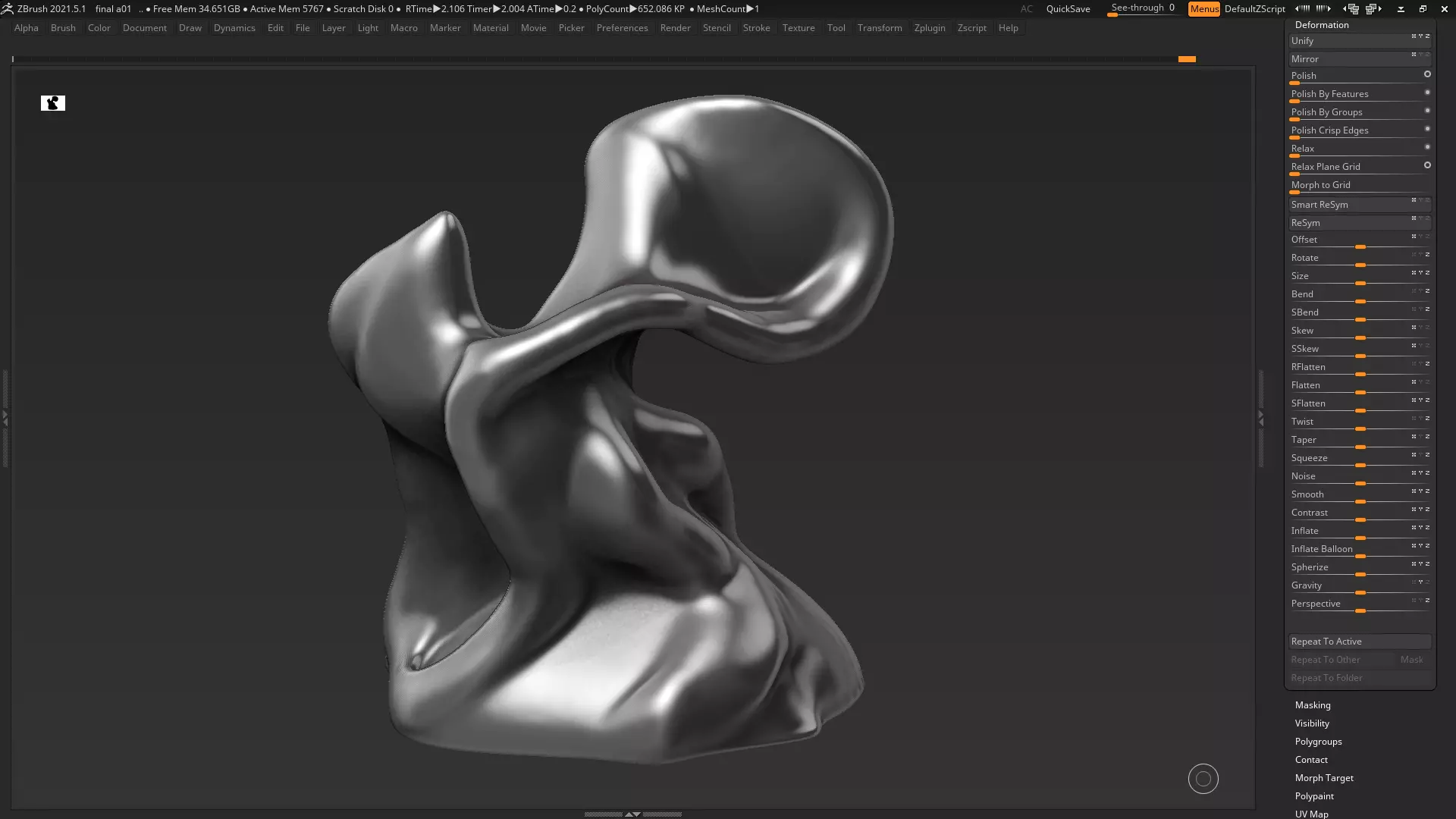The height and width of the screenshot is (819, 1456).
Task: Expand the Morph Target sub-palette
Action: click(x=1324, y=778)
